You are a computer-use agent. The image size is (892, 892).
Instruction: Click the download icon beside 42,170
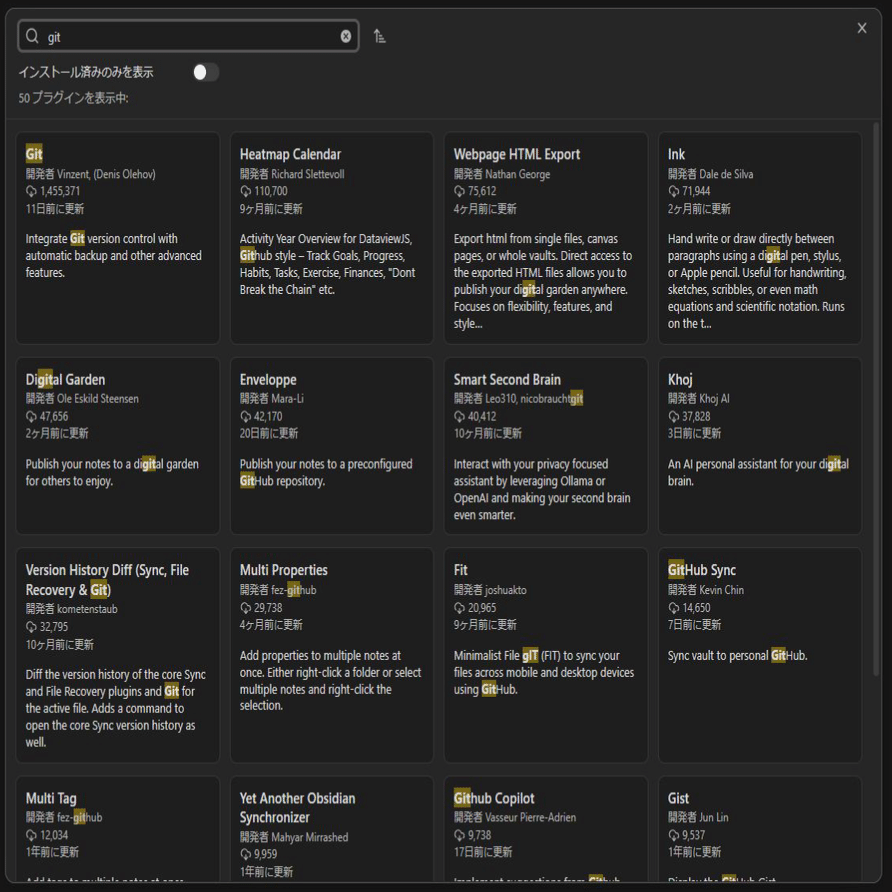(x=245, y=416)
